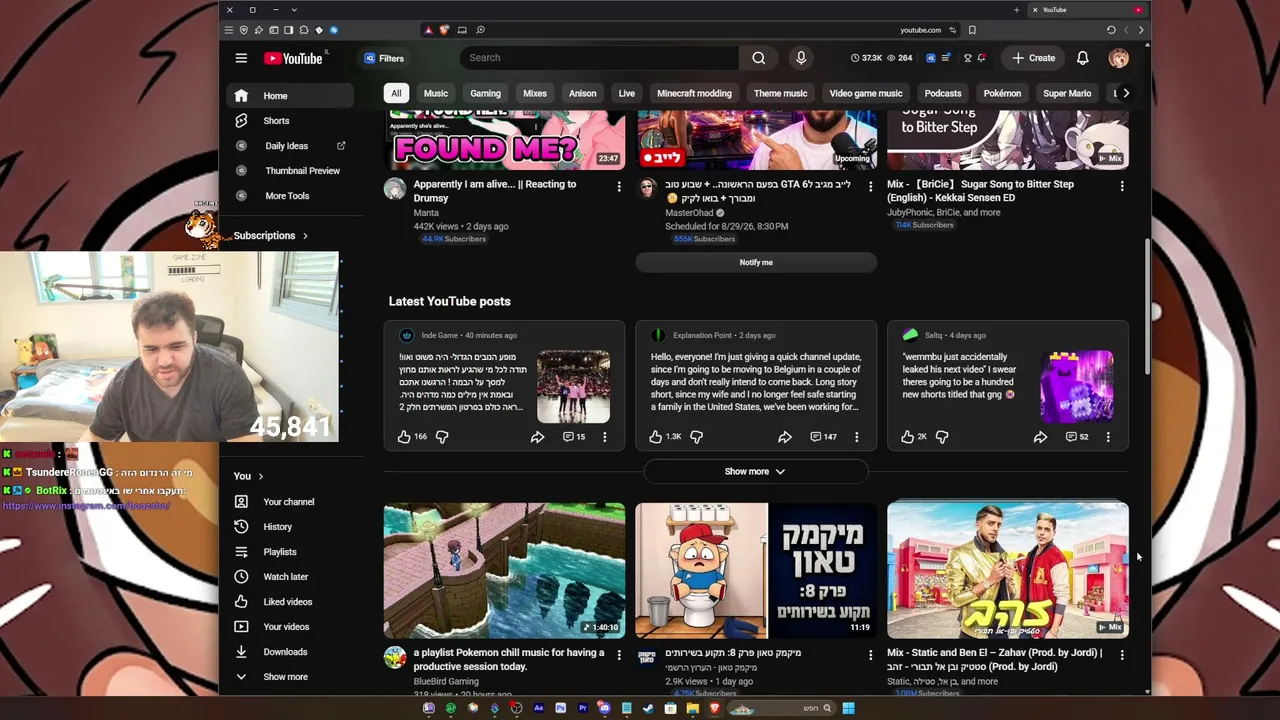Click Notify me for the scheduled stream
The width and height of the screenshot is (1280, 720).
tap(756, 262)
